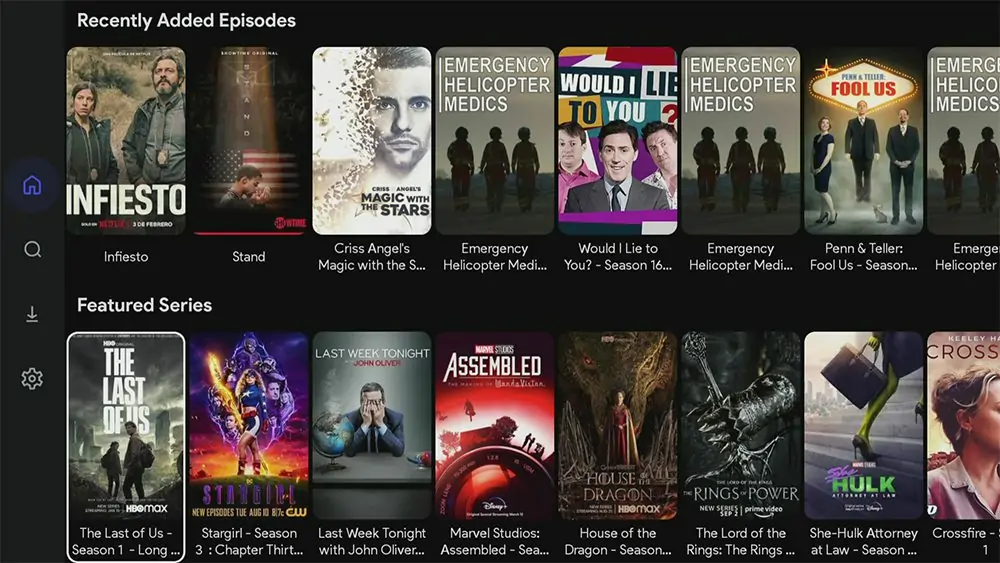The height and width of the screenshot is (563, 1000).
Task: Go to Home in the sidebar
Action: pos(32,186)
